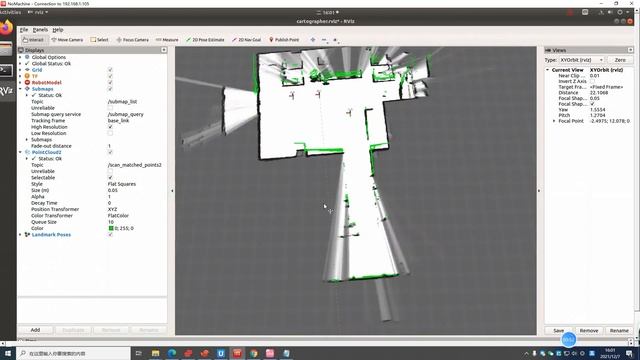Toggle the PointCloud2 Selectable checkbox
The width and height of the screenshot is (640, 360).
[110, 178]
